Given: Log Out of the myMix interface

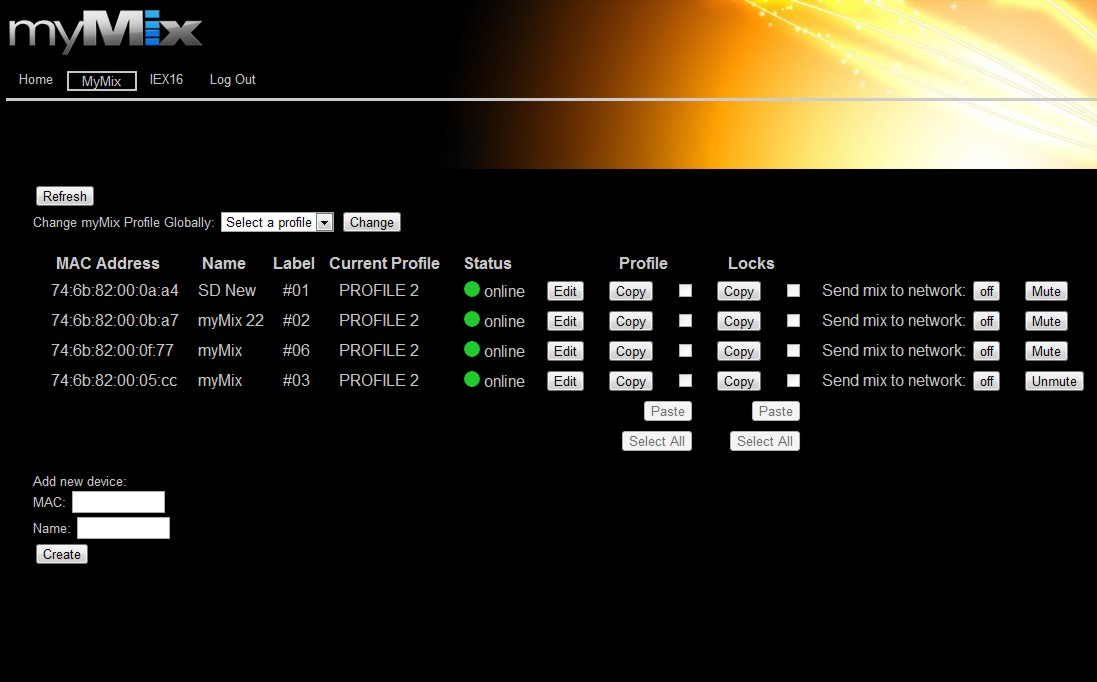Looking at the screenshot, I should pos(232,80).
